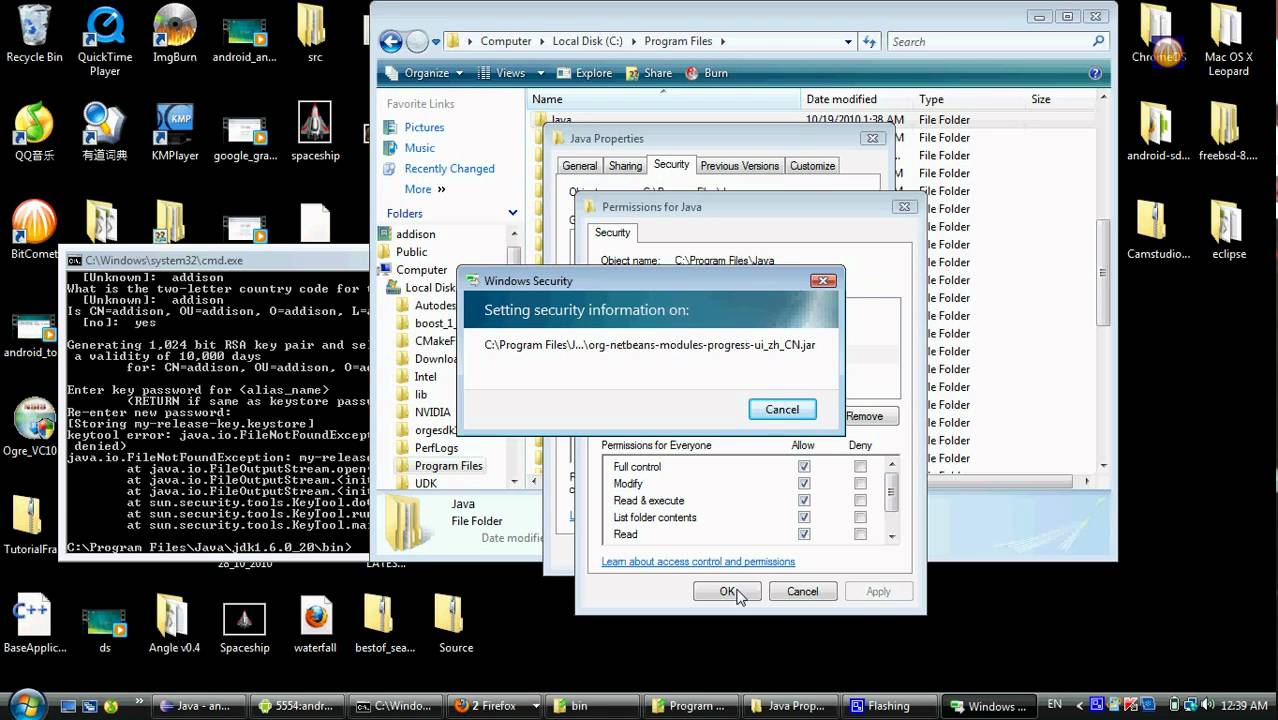Click the Explorer Back navigation button
This screenshot has height=720, width=1278.
(x=391, y=42)
